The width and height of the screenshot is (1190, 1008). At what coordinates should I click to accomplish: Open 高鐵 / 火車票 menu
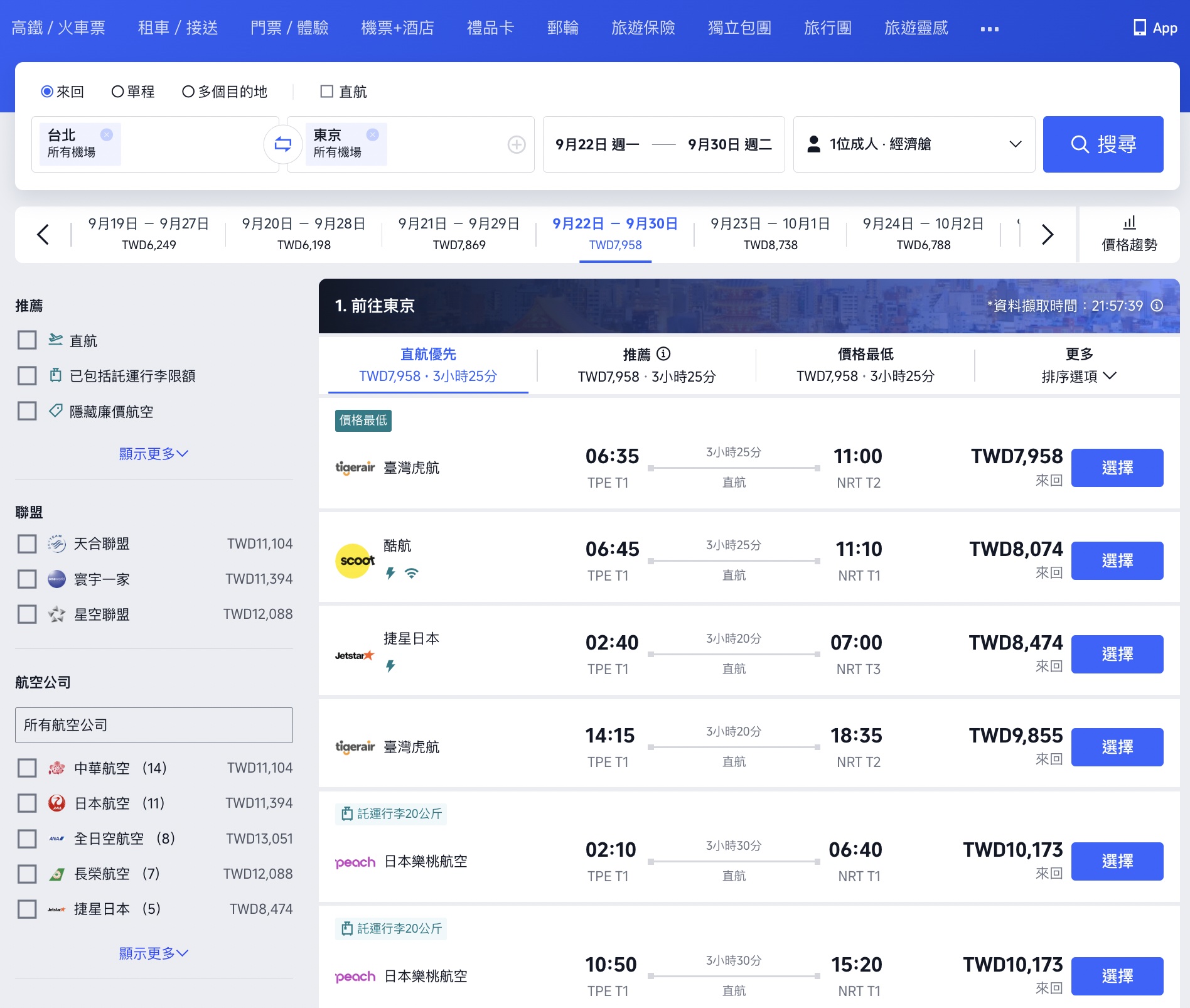pyautogui.click(x=58, y=28)
